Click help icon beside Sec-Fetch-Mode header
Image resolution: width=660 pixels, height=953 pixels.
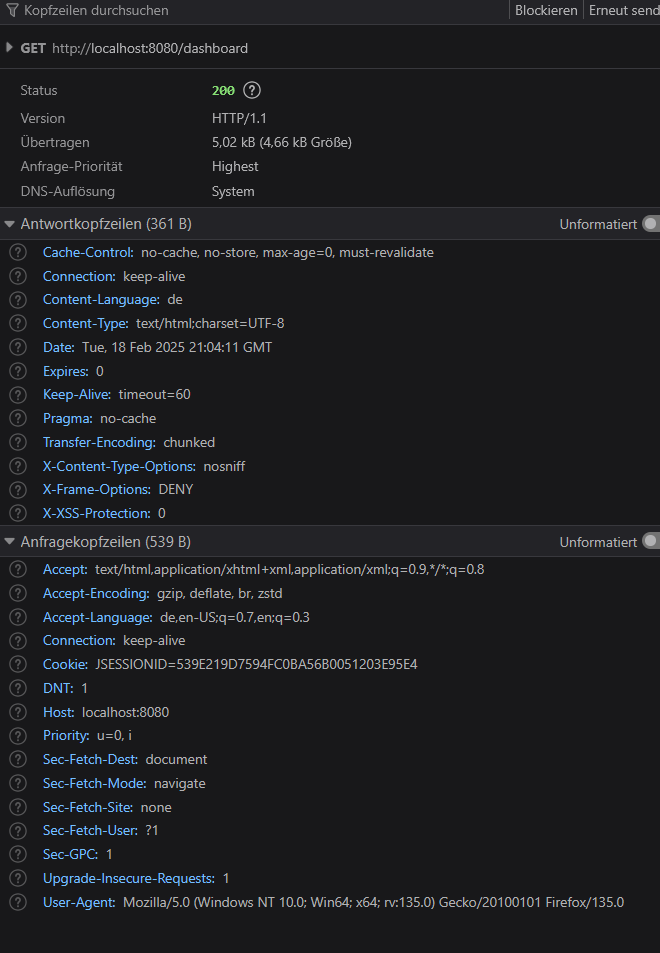pos(18,783)
